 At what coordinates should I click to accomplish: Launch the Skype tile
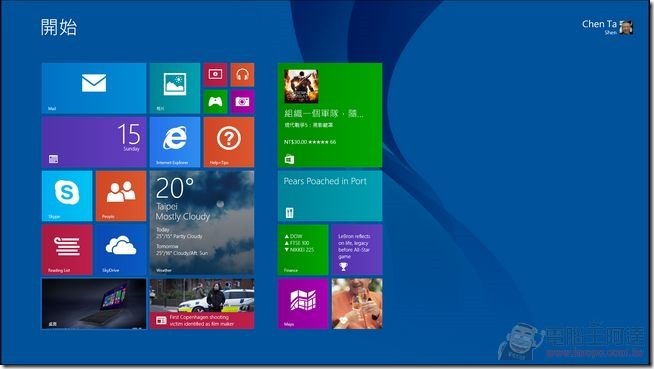click(x=67, y=196)
